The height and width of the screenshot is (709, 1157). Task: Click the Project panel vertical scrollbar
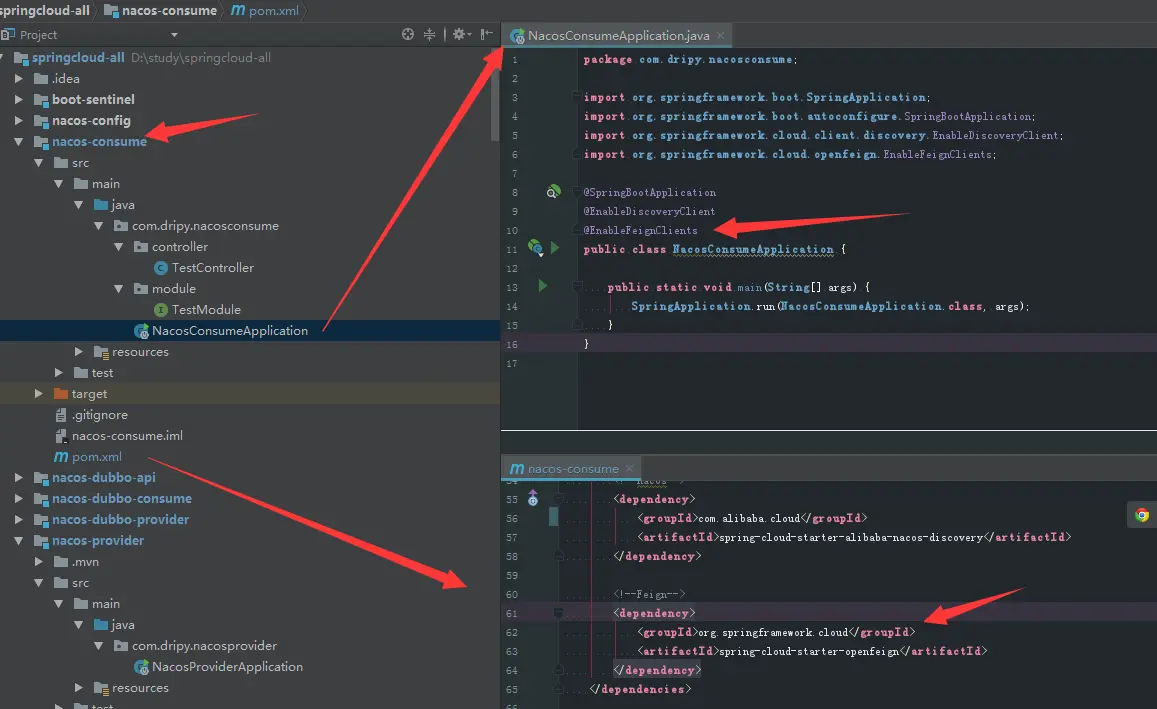[495, 96]
